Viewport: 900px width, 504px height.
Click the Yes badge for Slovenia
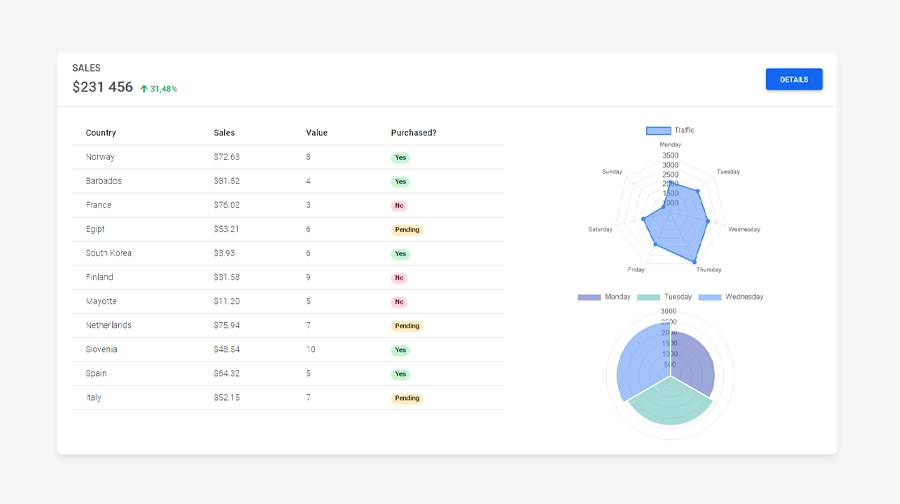click(x=400, y=350)
